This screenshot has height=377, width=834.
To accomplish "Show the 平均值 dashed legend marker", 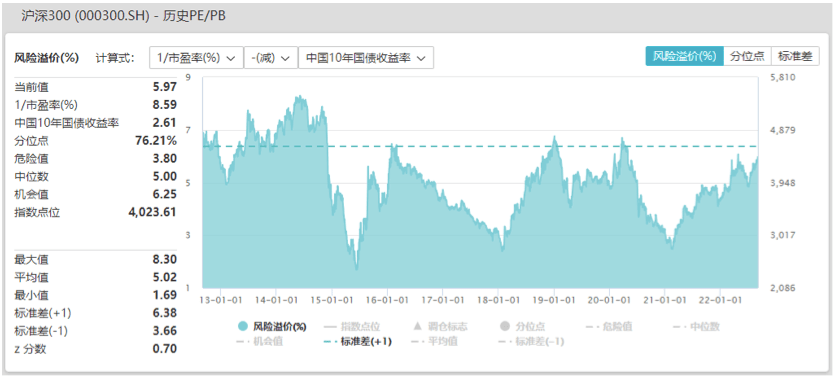I will pyautogui.click(x=418, y=341).
